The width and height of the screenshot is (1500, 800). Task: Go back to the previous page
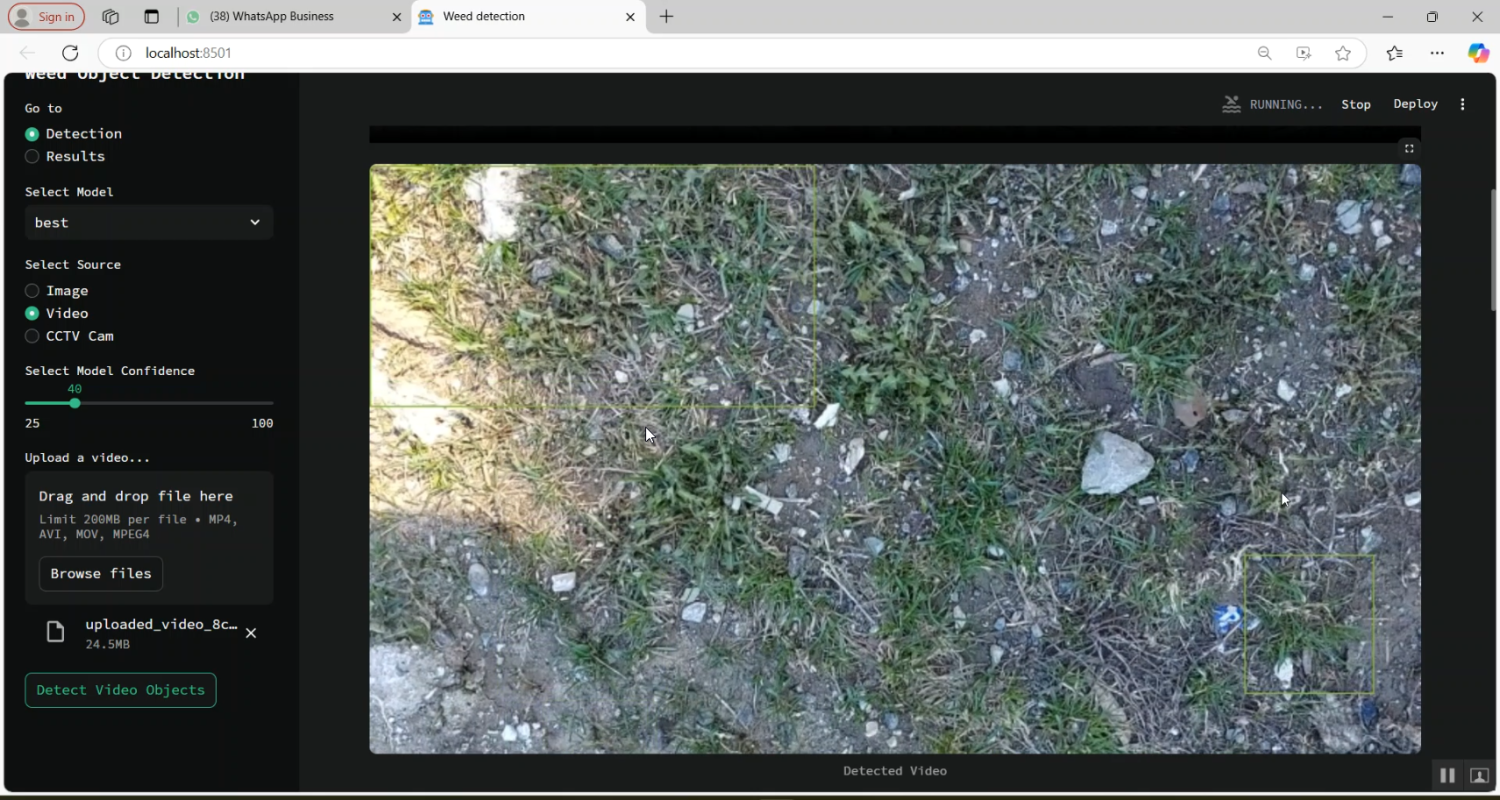27,53
